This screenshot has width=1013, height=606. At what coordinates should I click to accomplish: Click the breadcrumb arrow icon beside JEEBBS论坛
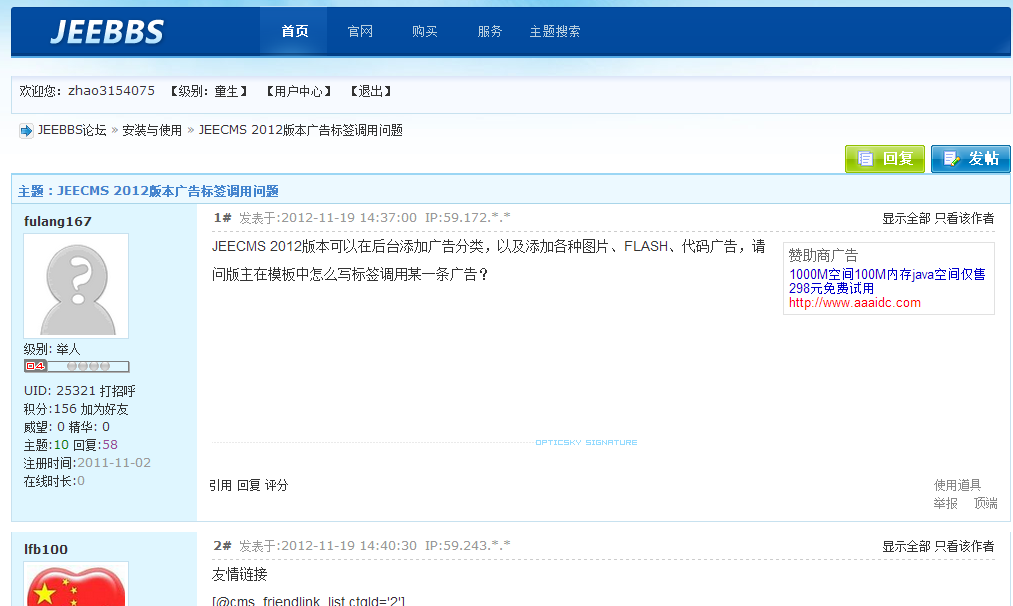point(26,131)
